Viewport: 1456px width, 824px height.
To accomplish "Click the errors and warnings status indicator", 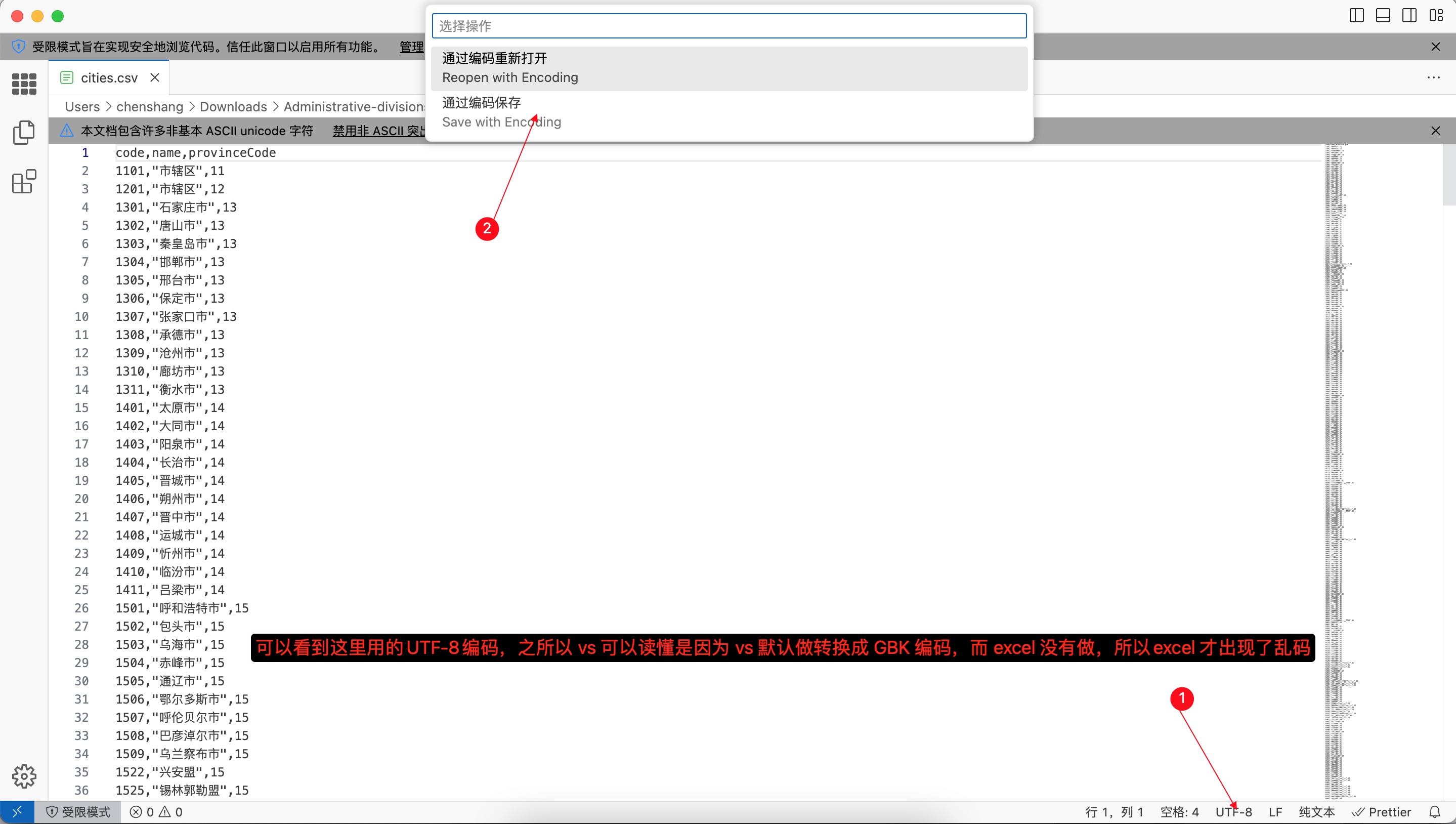I will (156, 812).
